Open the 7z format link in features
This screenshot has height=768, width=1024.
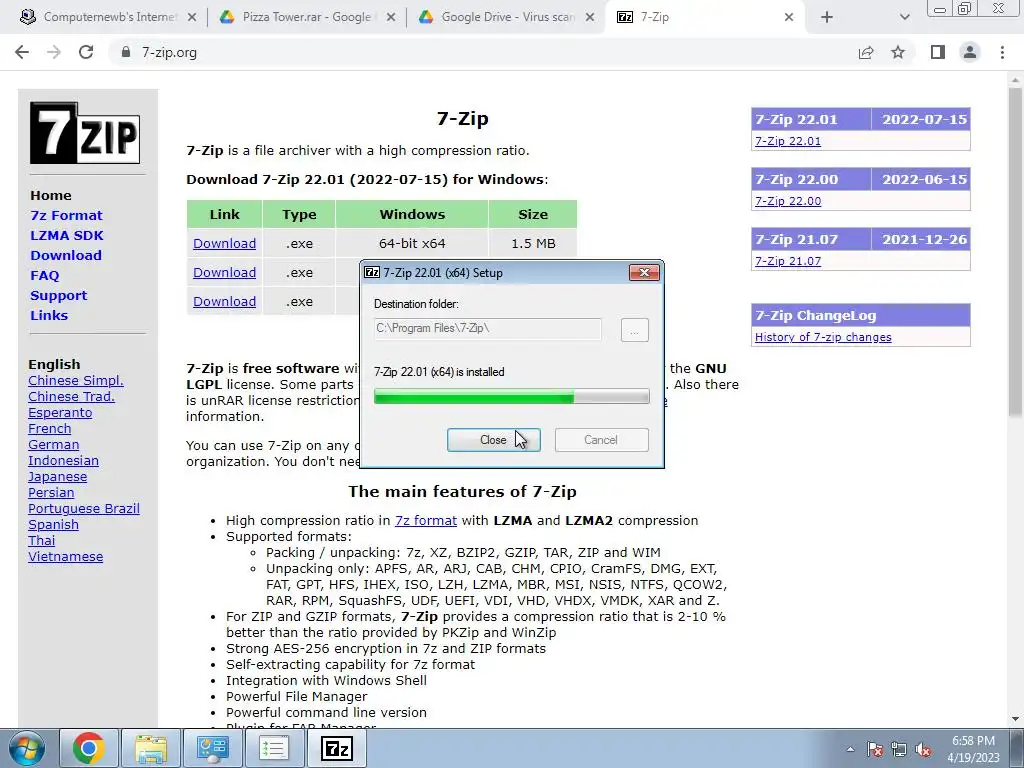pyautogui.click(x=426, y=520)
